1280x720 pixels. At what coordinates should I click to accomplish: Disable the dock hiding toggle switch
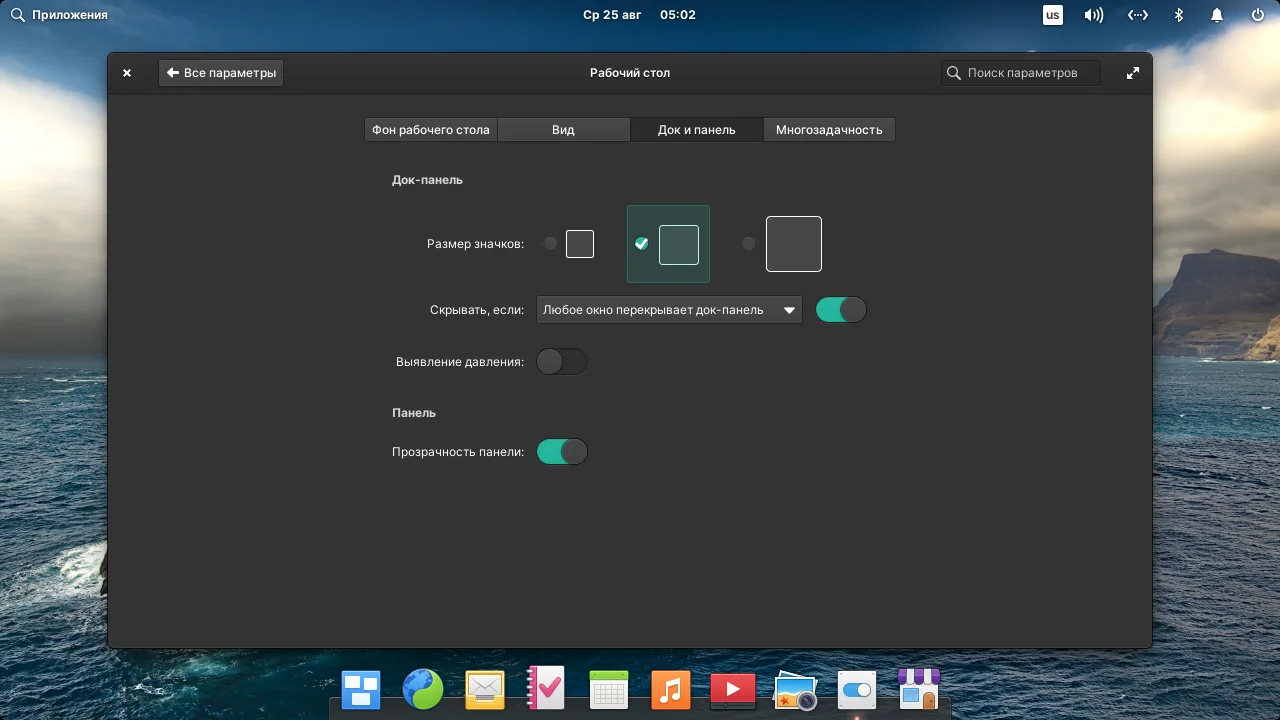click(840, 309)
